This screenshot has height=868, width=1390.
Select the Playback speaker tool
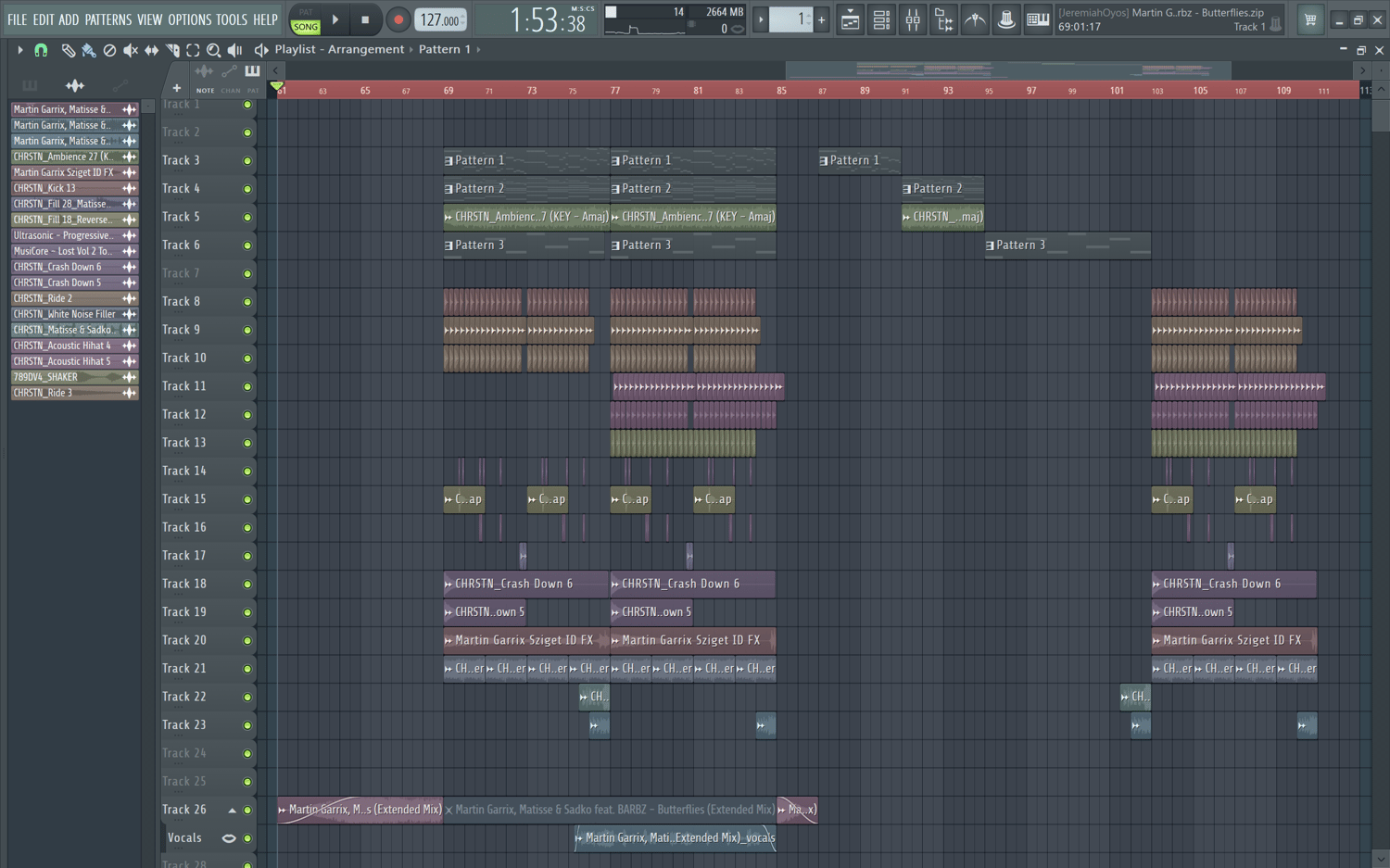[235, 50]
